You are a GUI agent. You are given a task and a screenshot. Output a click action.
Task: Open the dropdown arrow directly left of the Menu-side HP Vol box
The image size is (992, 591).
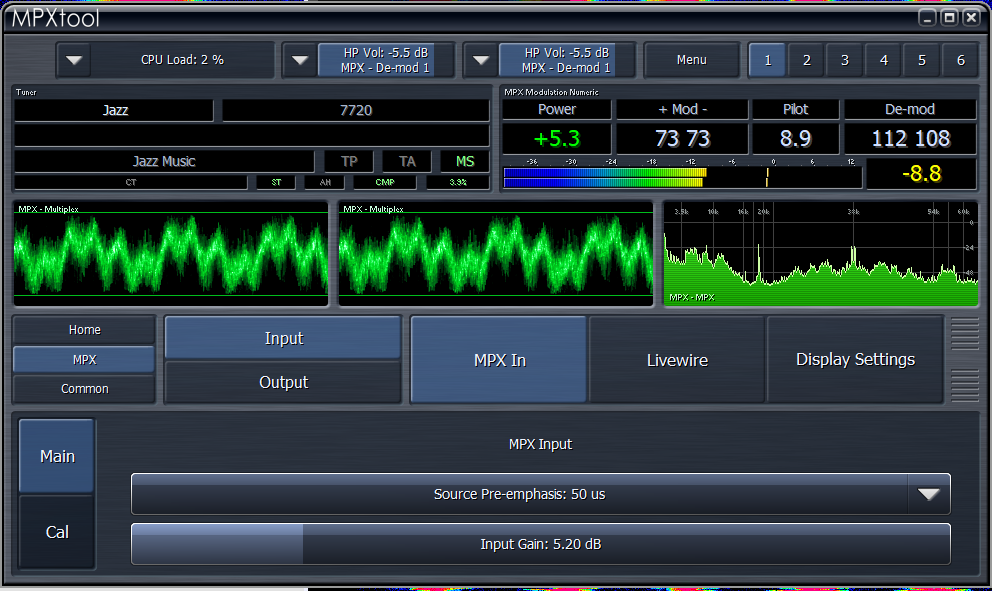pos(481,60)
